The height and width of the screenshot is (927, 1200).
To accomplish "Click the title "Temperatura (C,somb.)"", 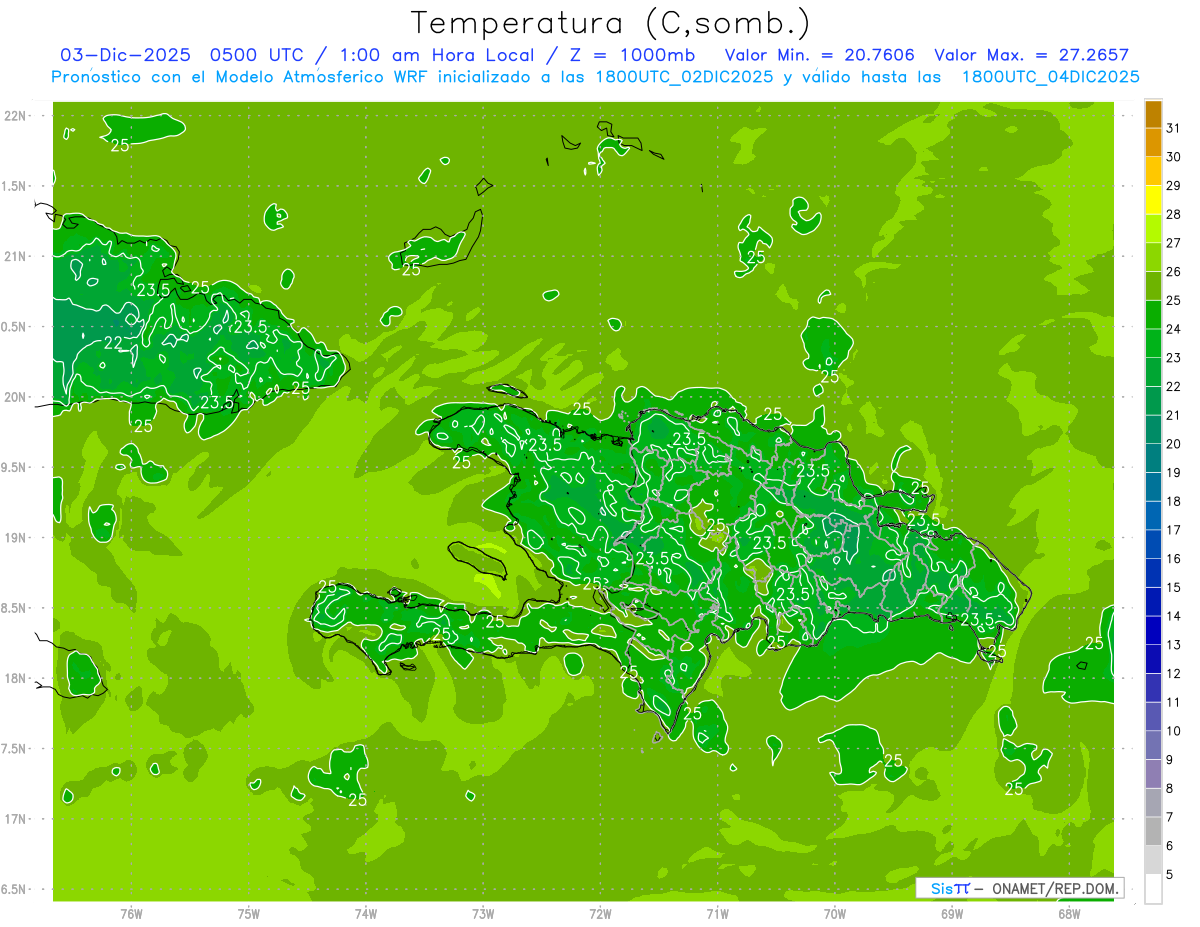I will point(611,23).
